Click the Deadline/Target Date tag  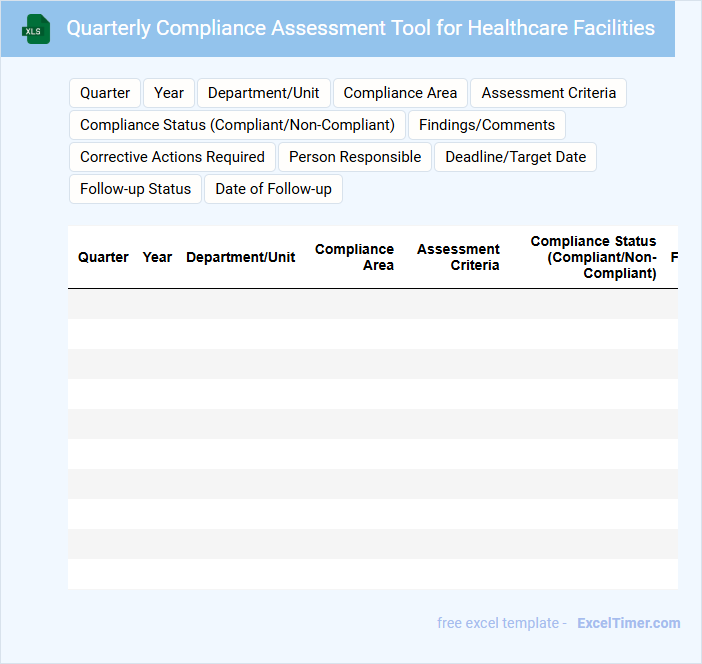tap(516, 157)
